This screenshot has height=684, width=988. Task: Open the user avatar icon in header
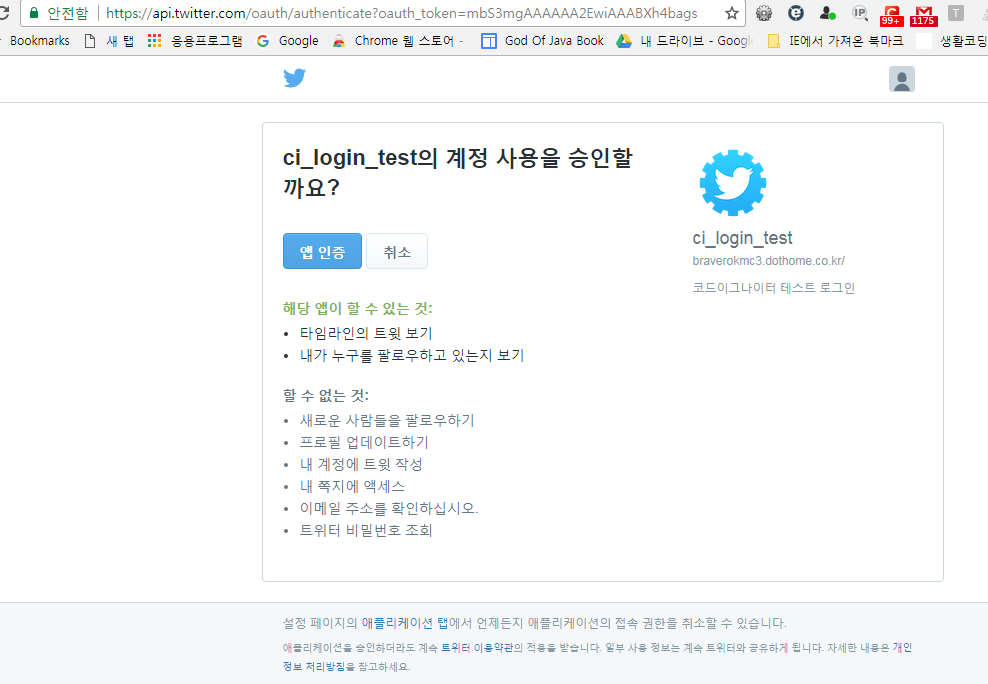pyautogui.click(x=902, y=79)
